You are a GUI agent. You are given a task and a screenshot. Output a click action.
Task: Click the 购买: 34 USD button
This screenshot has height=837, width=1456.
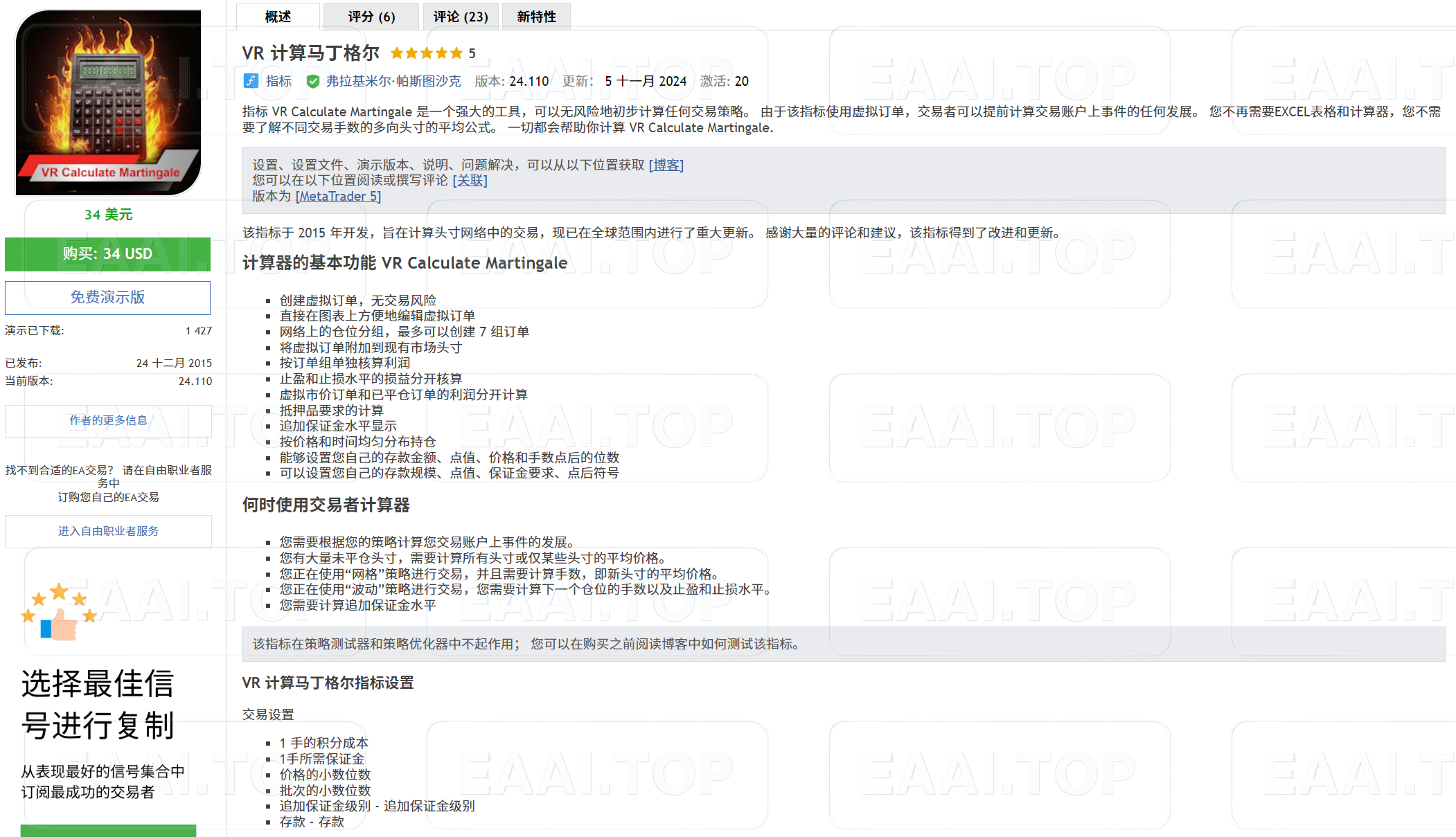107,253
